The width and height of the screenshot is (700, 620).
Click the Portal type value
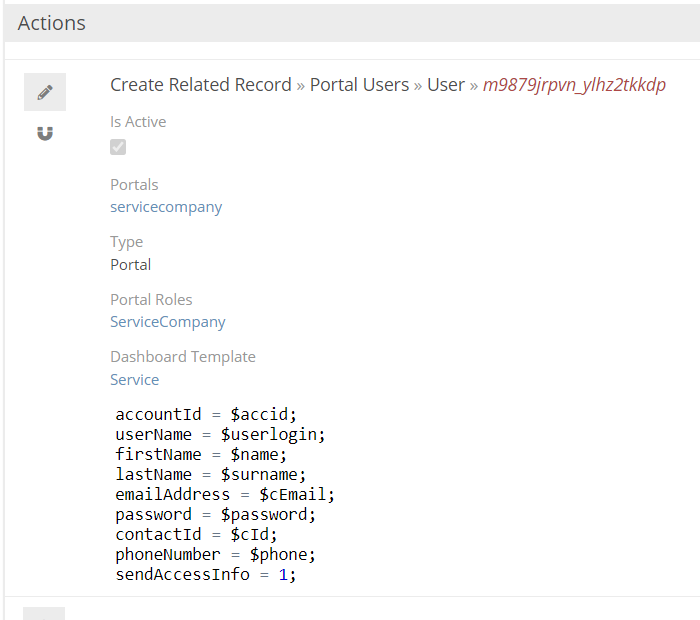(x=131, y=265)
